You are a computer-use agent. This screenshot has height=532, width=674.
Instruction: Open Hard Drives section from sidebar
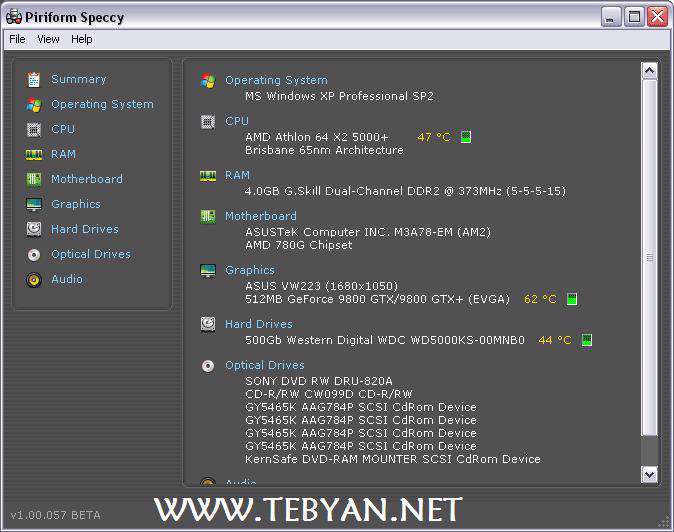point(85,229)
